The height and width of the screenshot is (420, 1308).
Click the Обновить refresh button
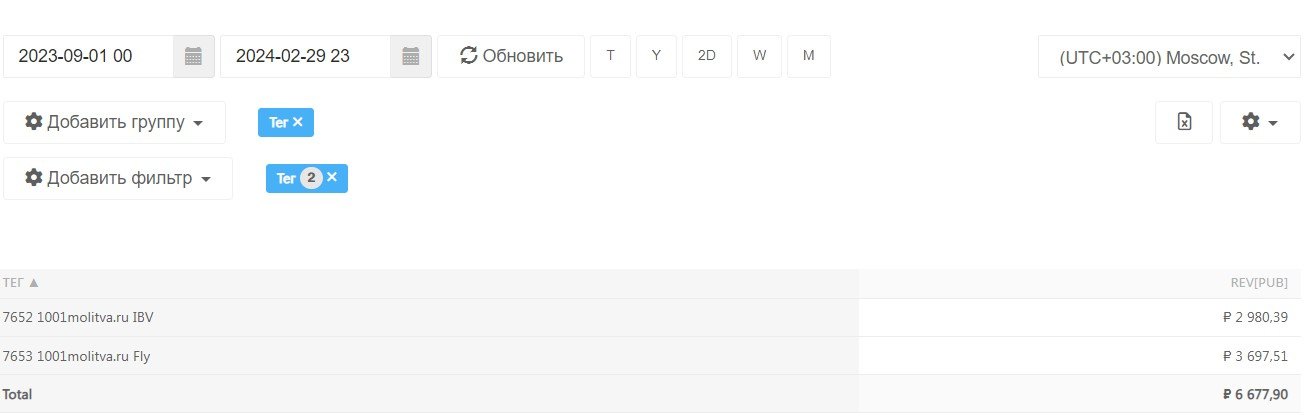[510, 56]
